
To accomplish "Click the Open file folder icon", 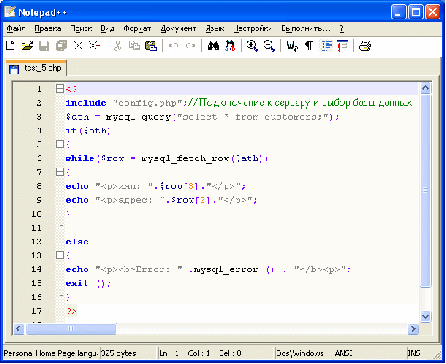I will point(27,46).
